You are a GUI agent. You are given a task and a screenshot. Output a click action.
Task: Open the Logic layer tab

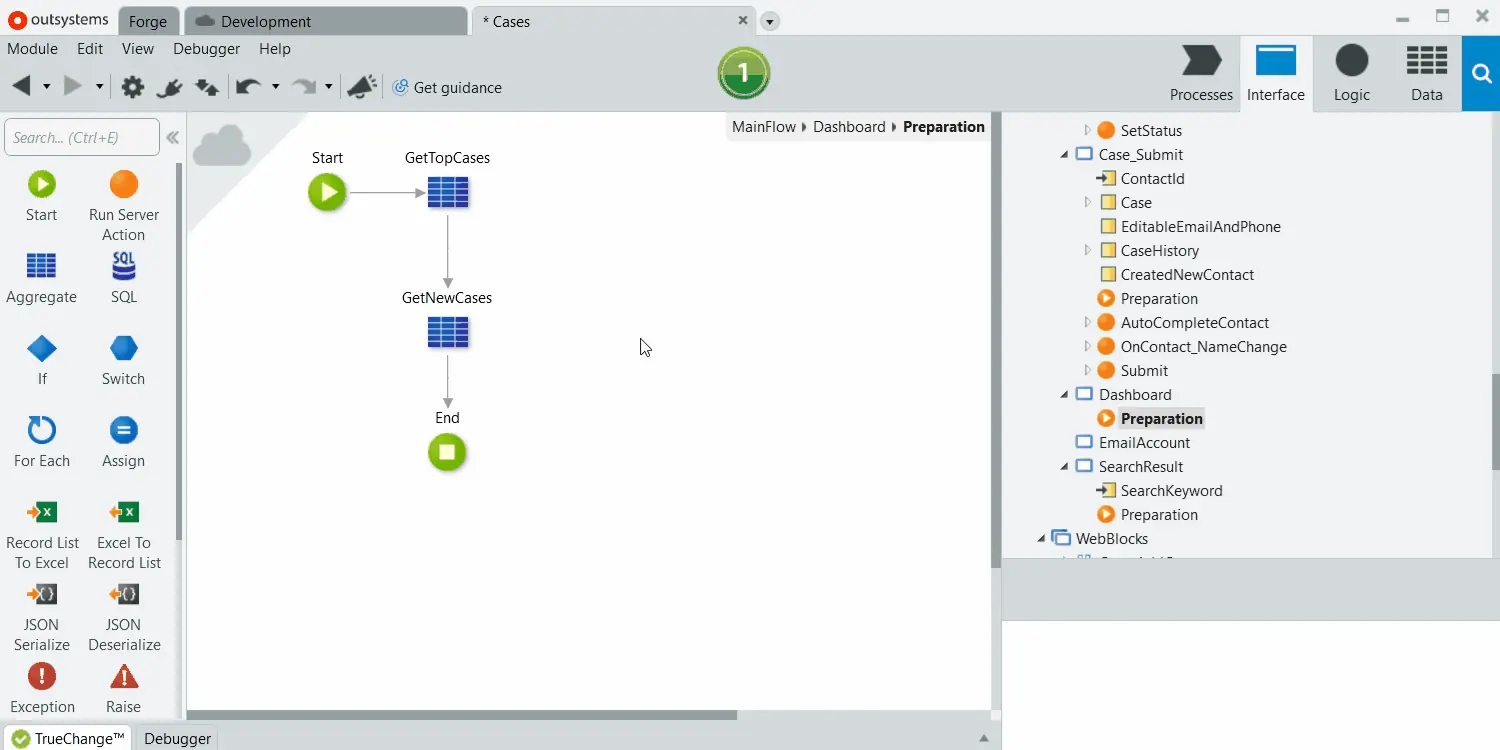click(1351, 74)
